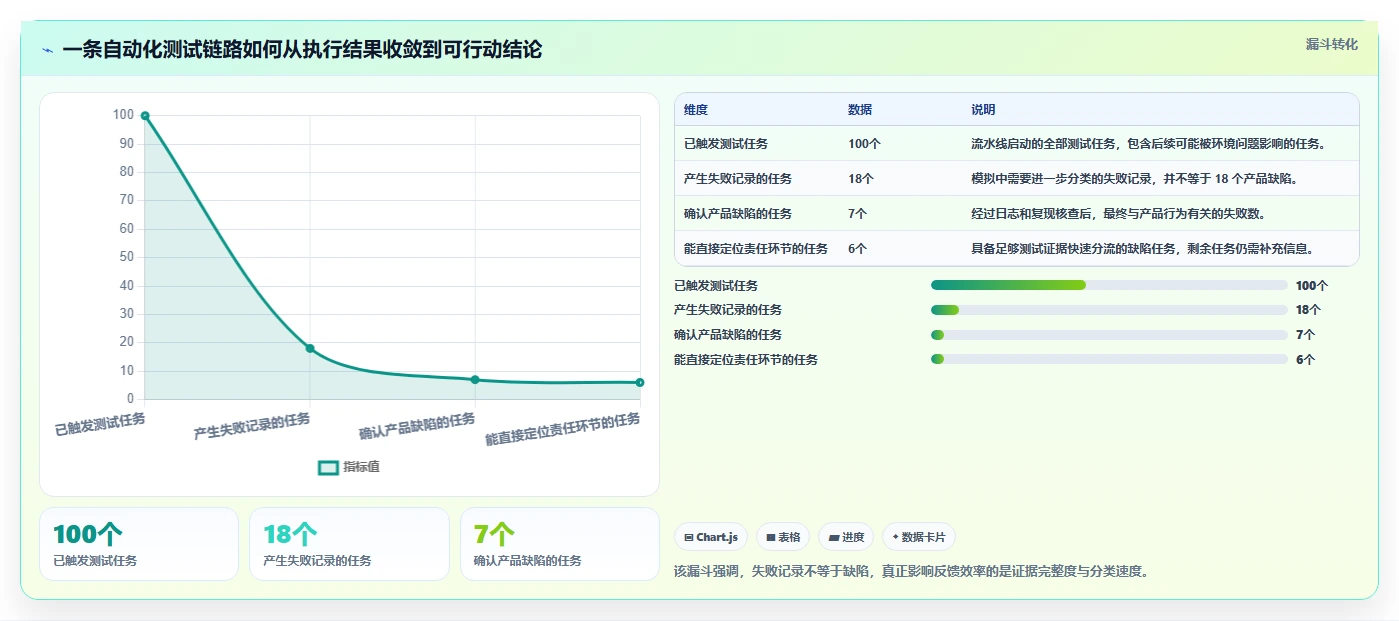Screen dimensions: 1399x621
Task: Click the description starting with 模拟中需要进一步分类
Action: coord(1134,179)
